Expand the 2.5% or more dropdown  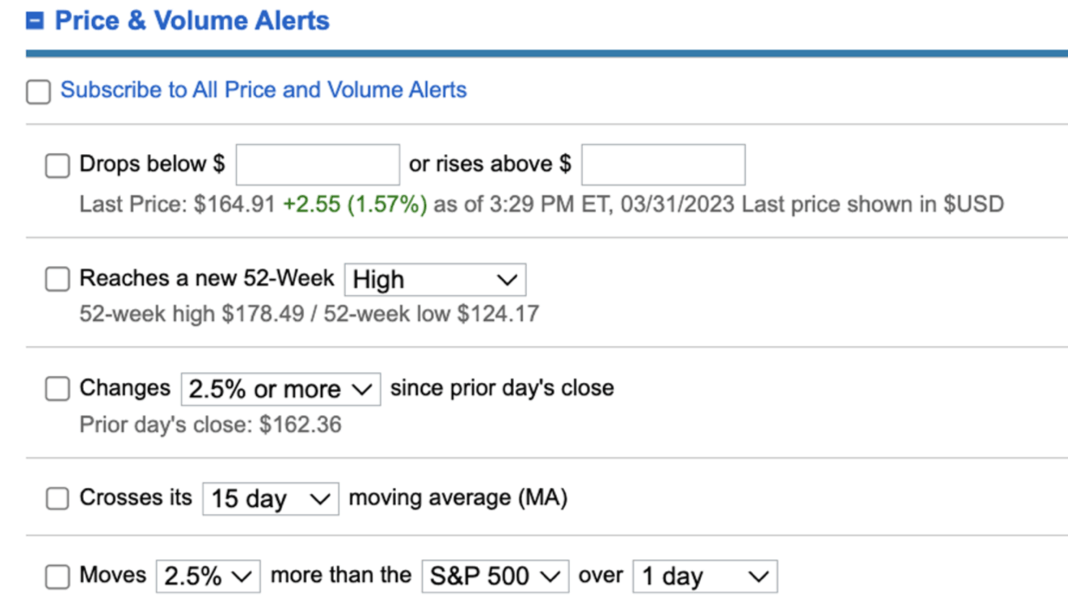[x=280, y=389]
